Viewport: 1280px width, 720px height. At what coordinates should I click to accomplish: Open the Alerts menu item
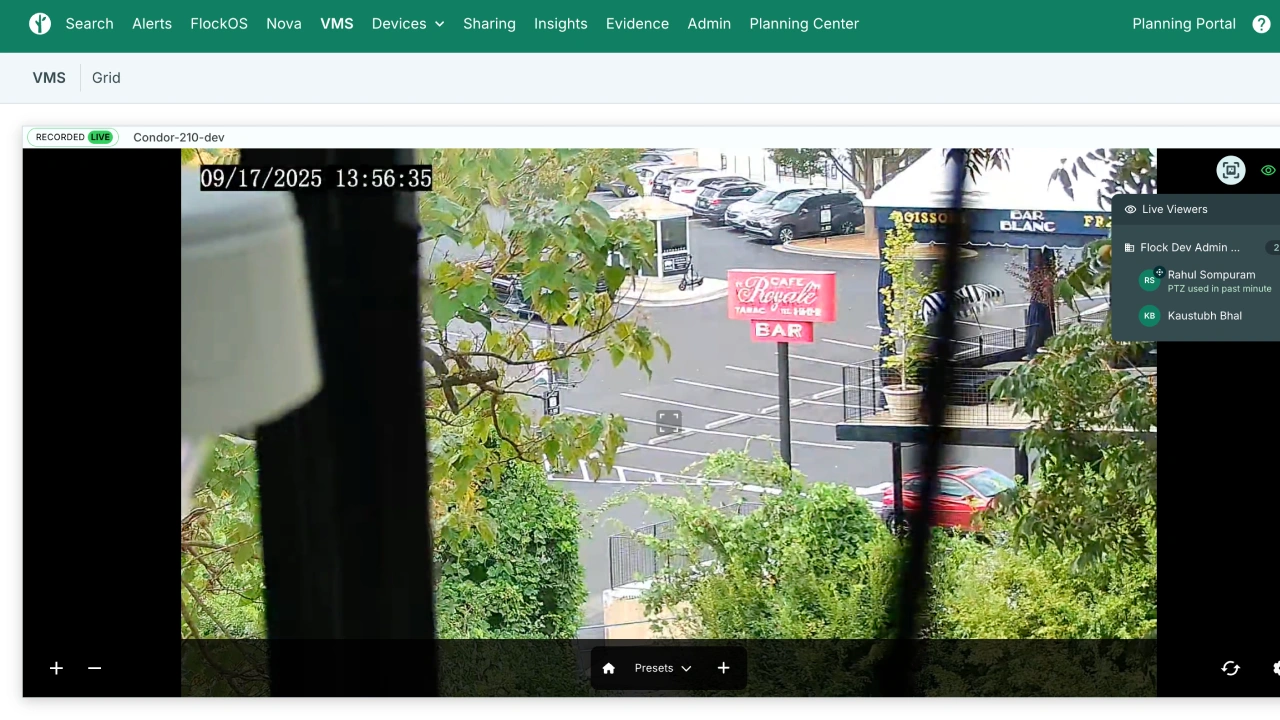click(152, 24)
